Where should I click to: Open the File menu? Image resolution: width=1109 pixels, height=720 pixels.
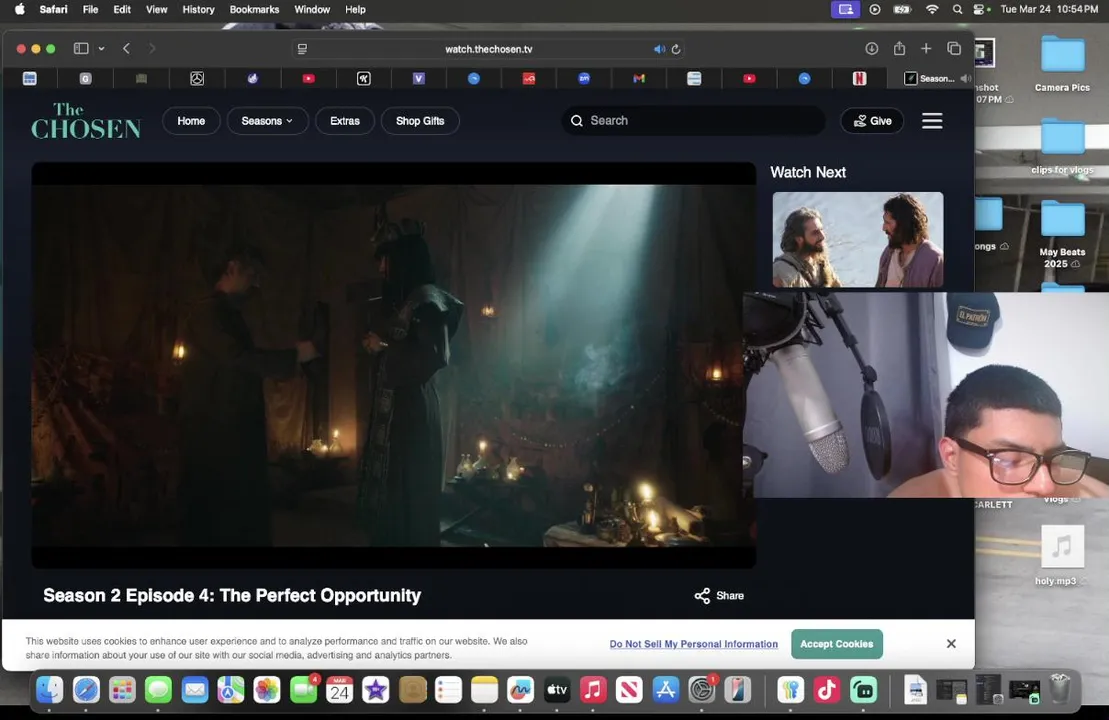click(91, 9)
